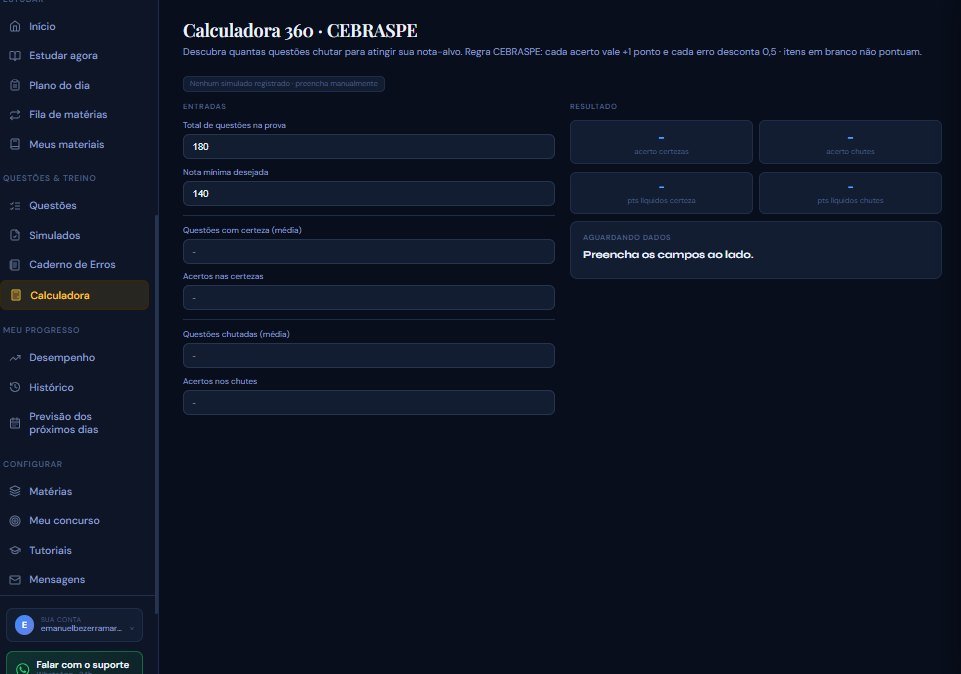This screenshot has width=961, height=674.
Task: Open Simulados page
Action: (x=75, y=235)
